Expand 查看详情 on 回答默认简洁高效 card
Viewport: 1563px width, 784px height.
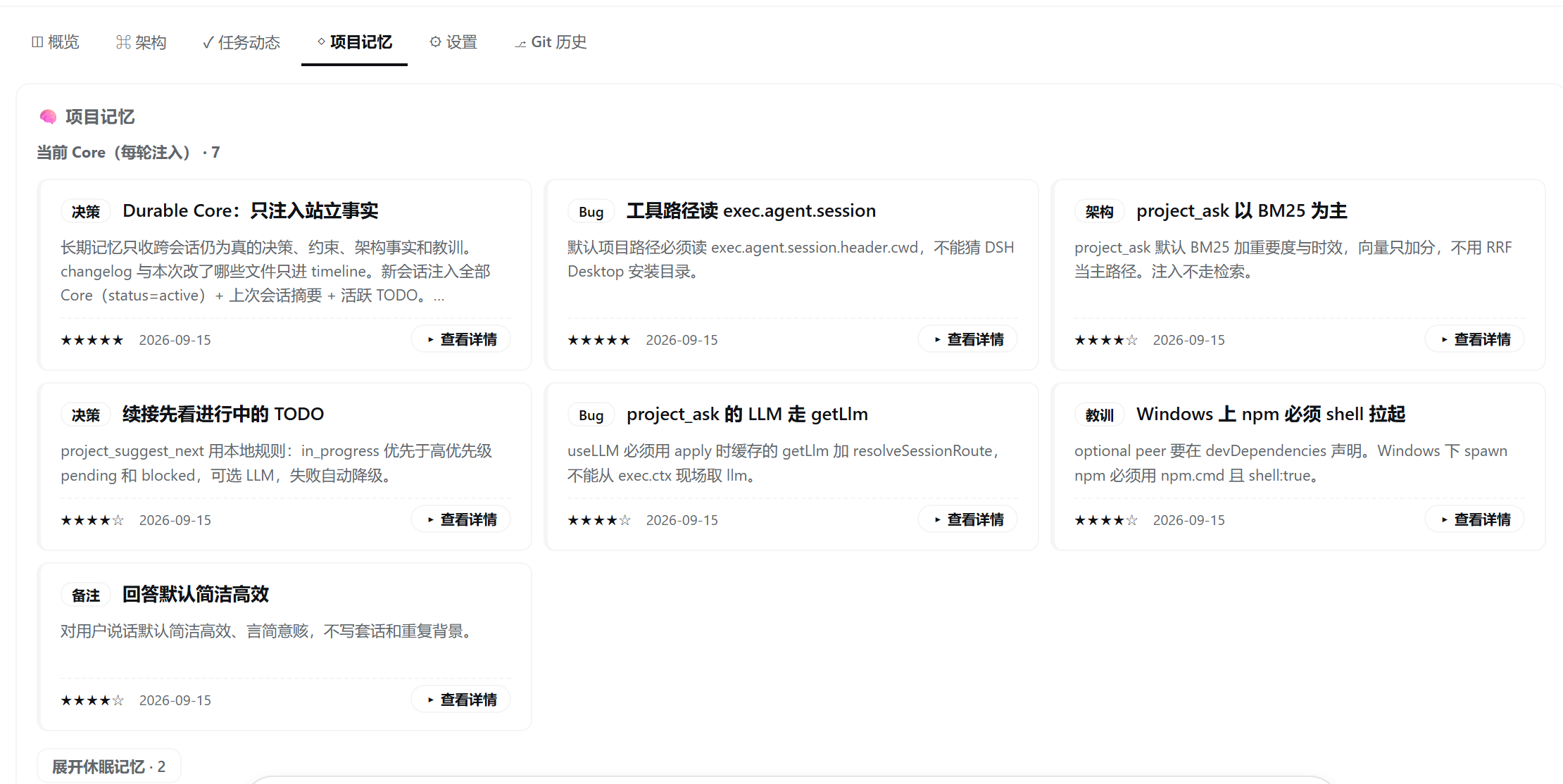461,700
